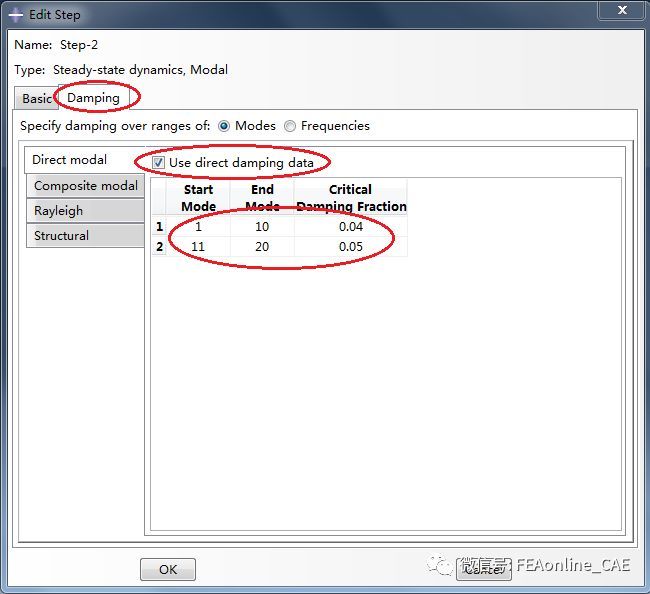Open the Direct modal side tab
Viewport: 650px width, 594px height.
[70, 160]
